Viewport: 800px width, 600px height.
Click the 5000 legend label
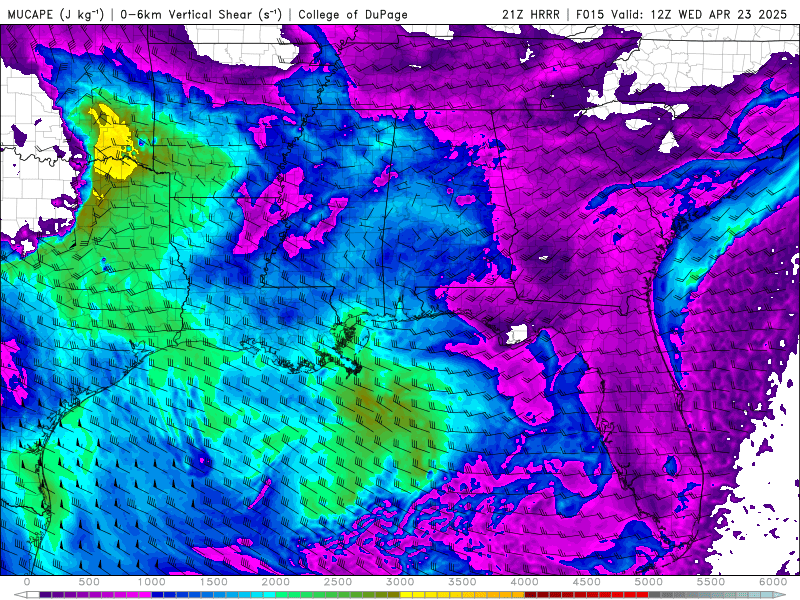pos(648,582)
